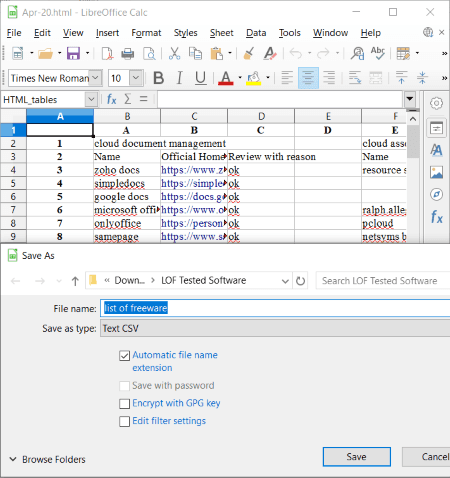Click the Copy icon
The height and width of the screenshot is (478, 450).
coord(195,53)
